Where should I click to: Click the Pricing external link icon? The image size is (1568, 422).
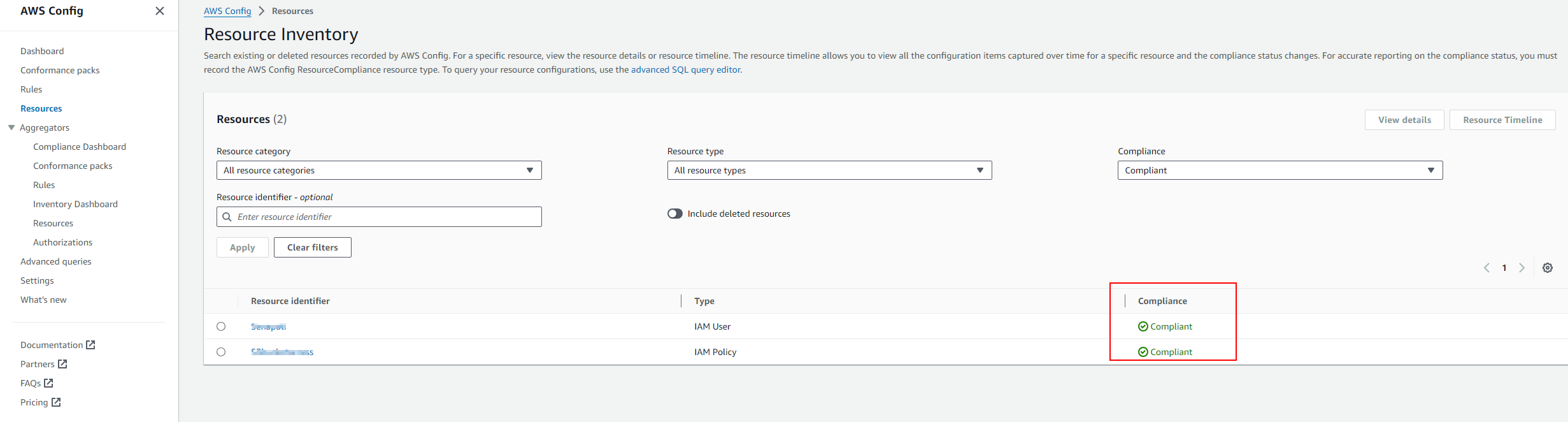tap(56, 402)
